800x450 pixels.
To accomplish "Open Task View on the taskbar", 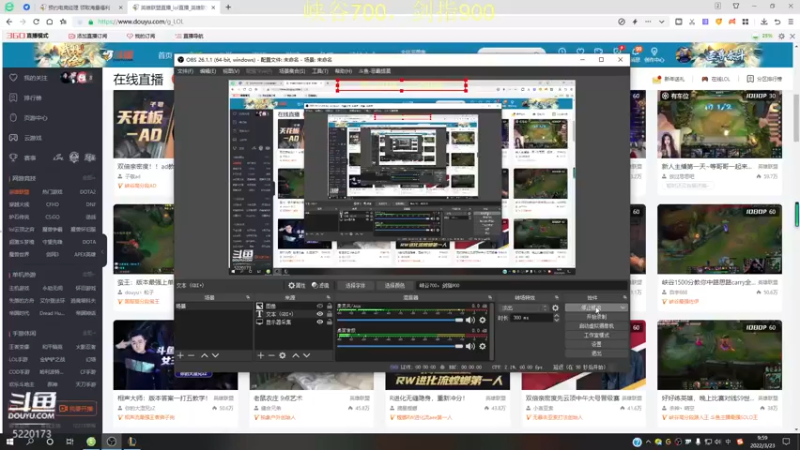I will [x=70, y=441].
